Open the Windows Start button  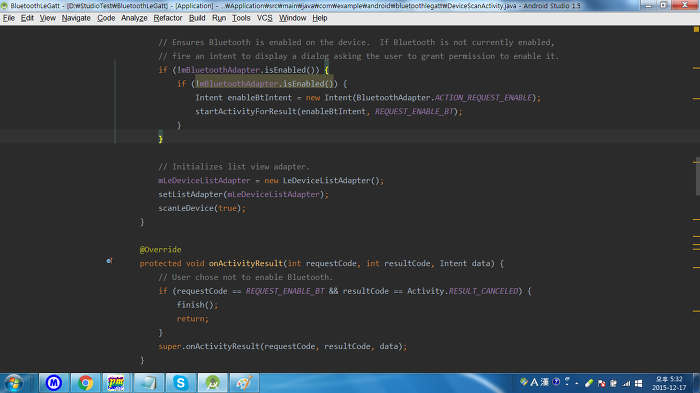tap(13, 383)
